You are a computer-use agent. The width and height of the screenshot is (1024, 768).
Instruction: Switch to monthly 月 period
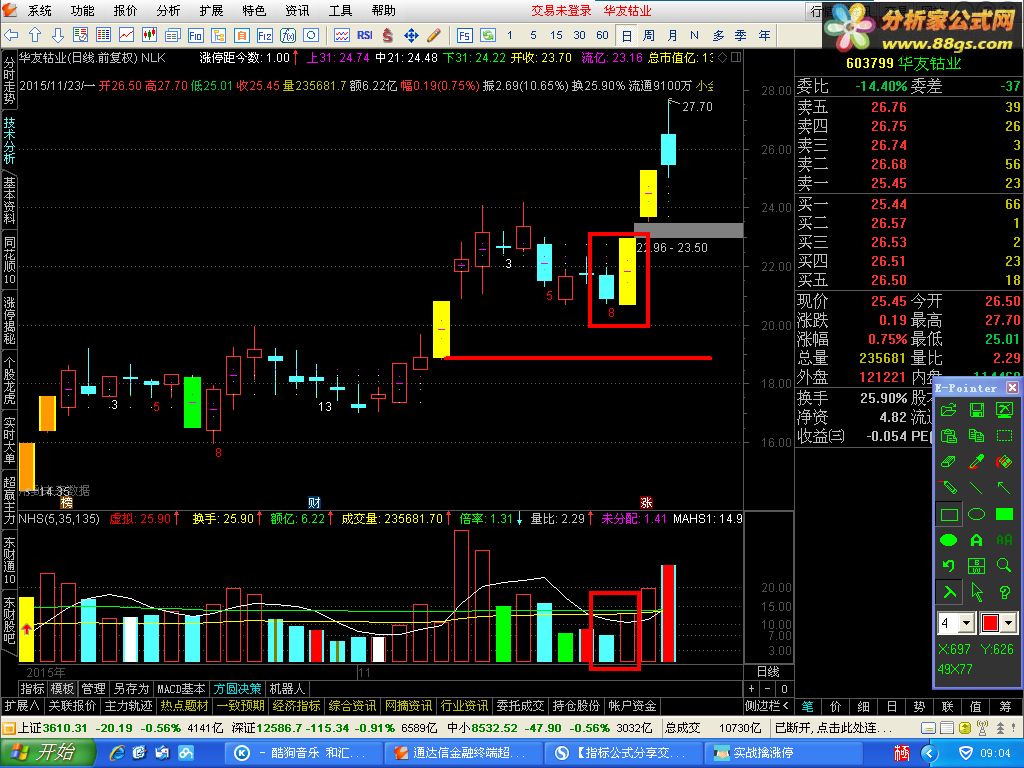(x=673, y=35)
